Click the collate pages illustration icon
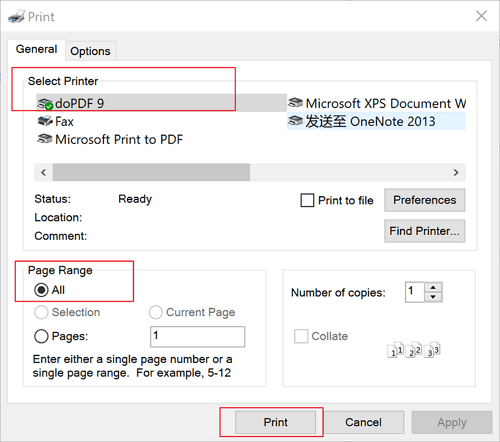The width and height of the screenshot is (500, 442). click(414, 350)
